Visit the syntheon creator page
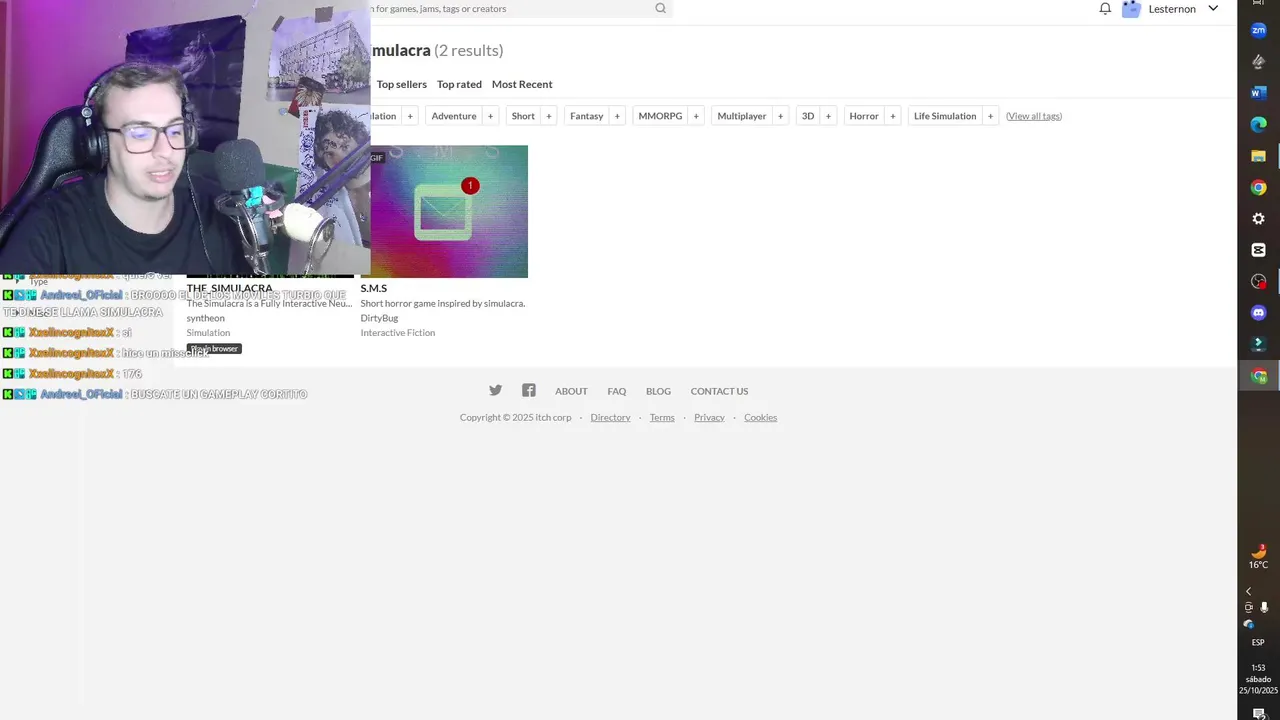The height and width of the screenshot is (720, 1280). (206, 318)
